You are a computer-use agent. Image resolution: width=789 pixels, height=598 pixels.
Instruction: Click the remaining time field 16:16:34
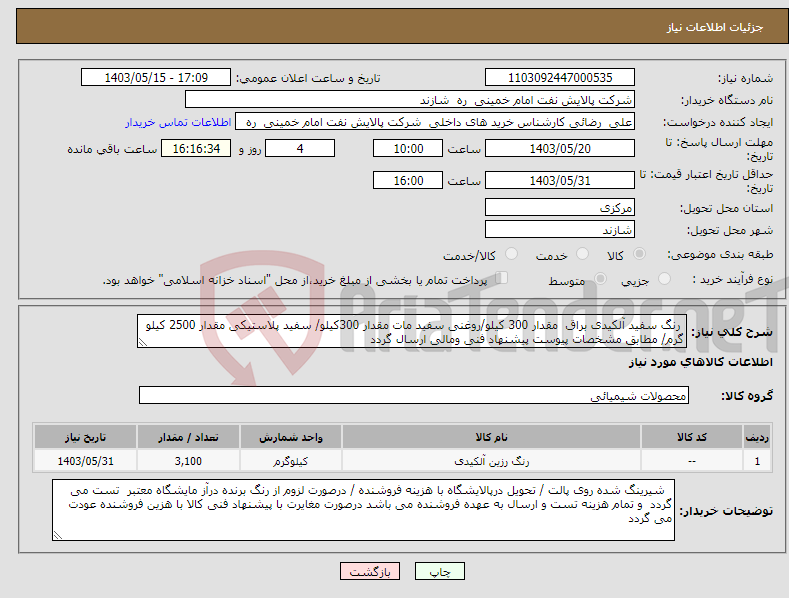196,148
